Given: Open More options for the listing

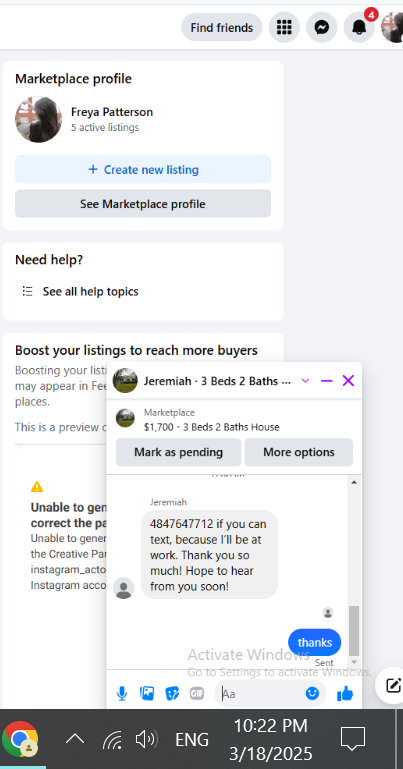Looking at the screenshot, I should pos(299,452).
